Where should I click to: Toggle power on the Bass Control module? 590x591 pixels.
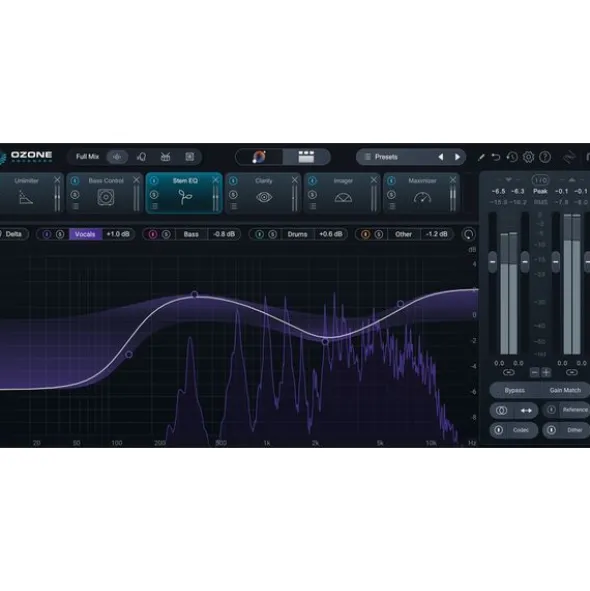click(75, 181)
